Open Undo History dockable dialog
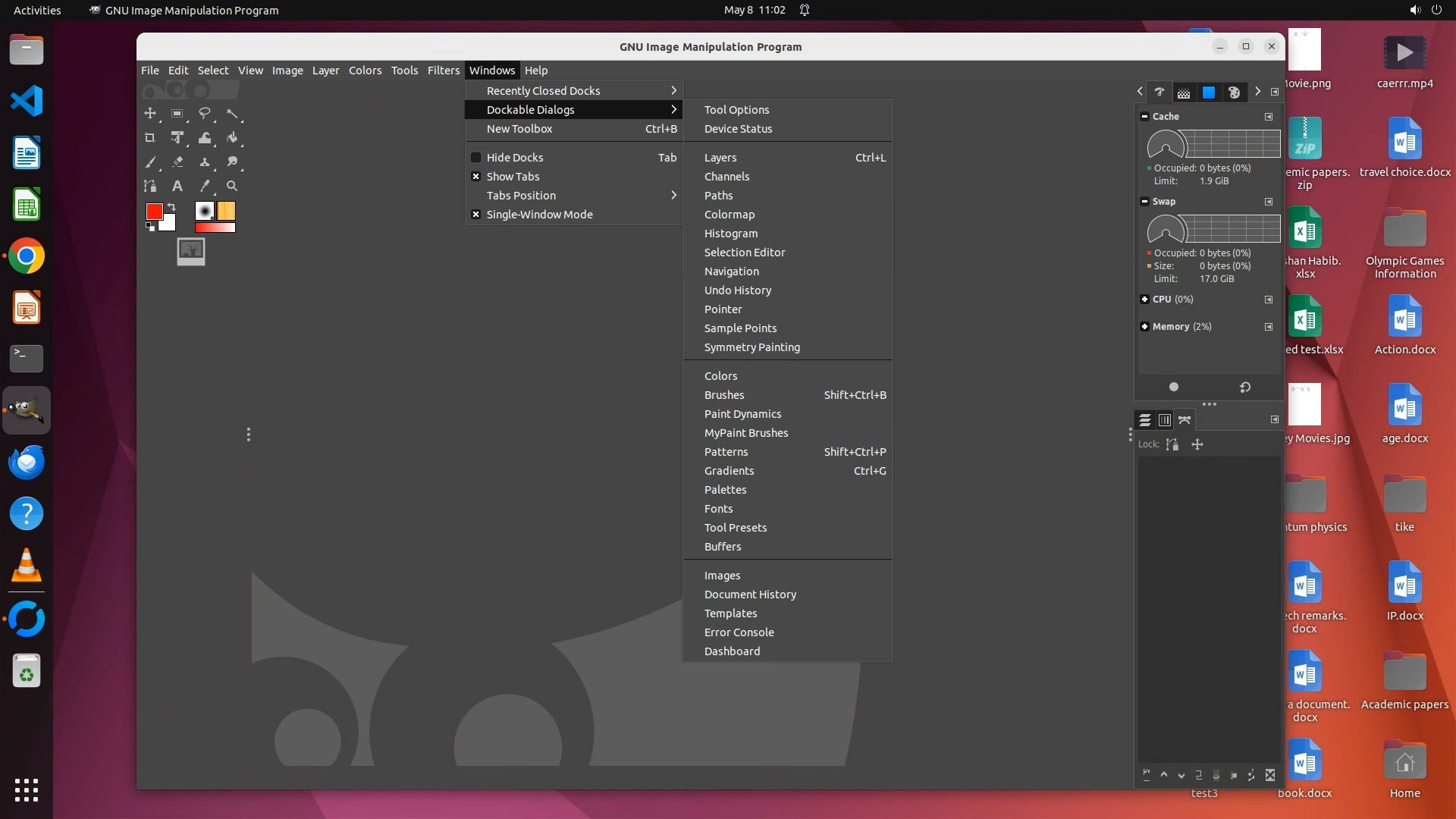This screenshot has height=819, width=1456. (737, 290)
